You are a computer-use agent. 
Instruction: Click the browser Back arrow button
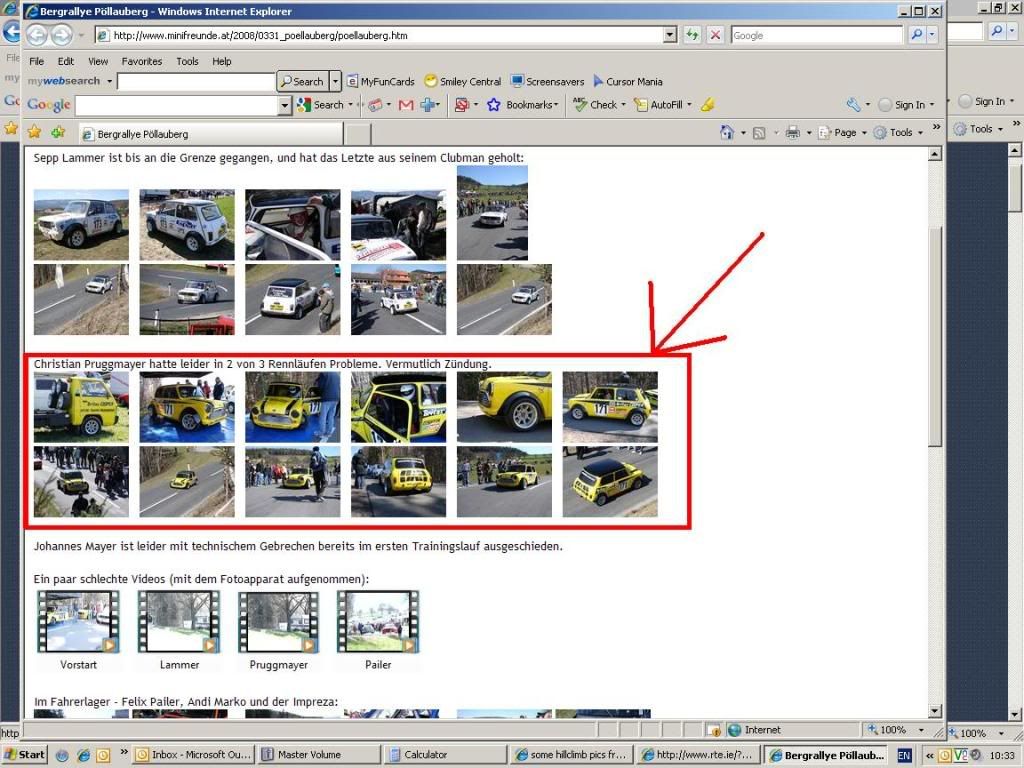[37, 35]
